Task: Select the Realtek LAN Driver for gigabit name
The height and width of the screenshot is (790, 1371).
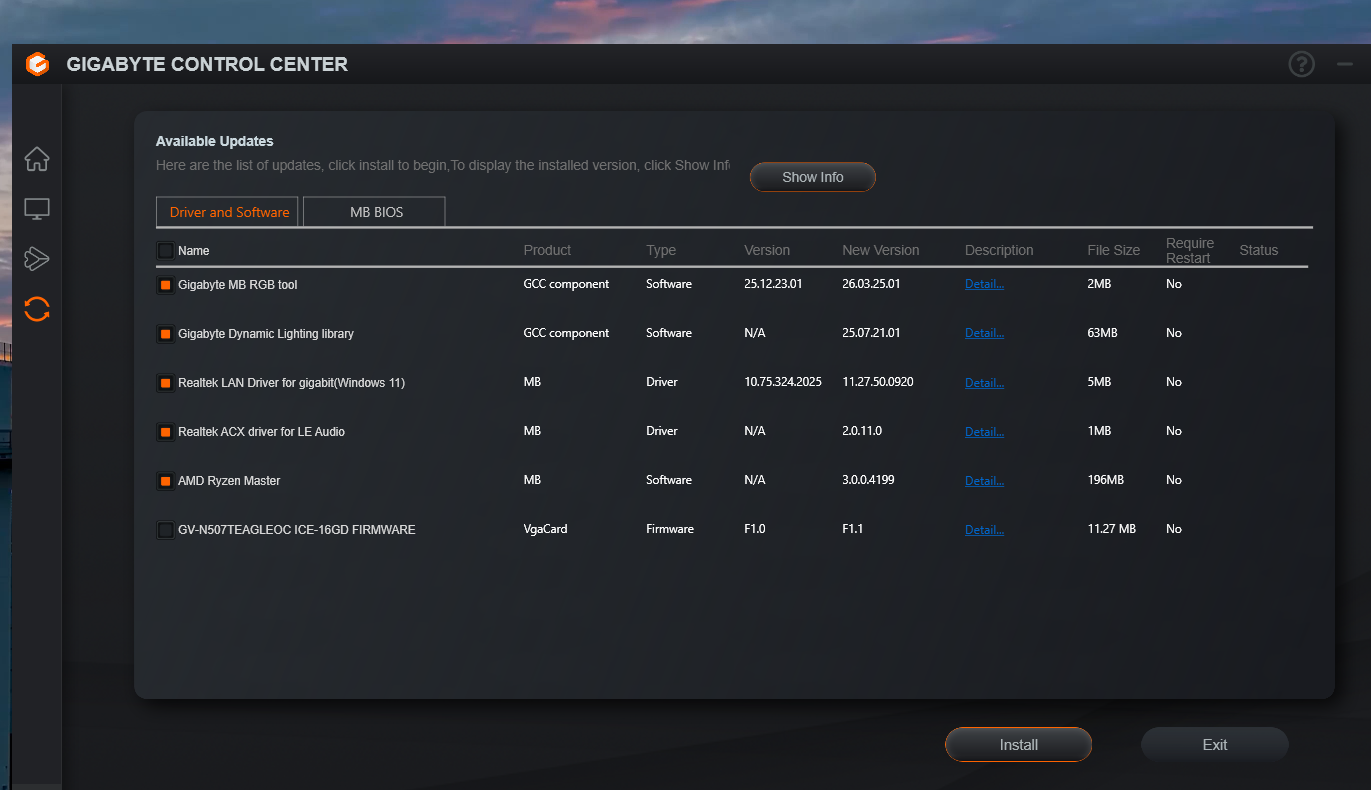Action: 291,383
